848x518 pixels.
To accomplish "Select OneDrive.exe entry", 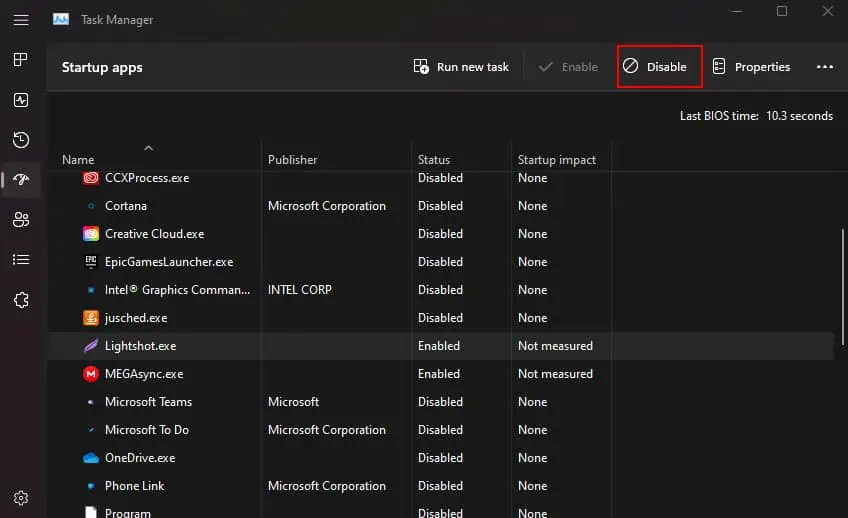I will 441,458.
